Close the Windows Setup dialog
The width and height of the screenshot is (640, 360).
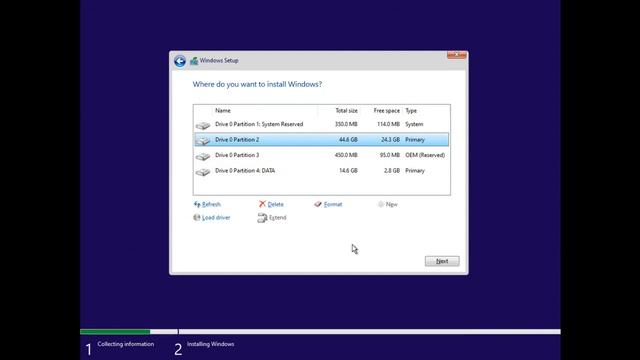pos(456,55)
